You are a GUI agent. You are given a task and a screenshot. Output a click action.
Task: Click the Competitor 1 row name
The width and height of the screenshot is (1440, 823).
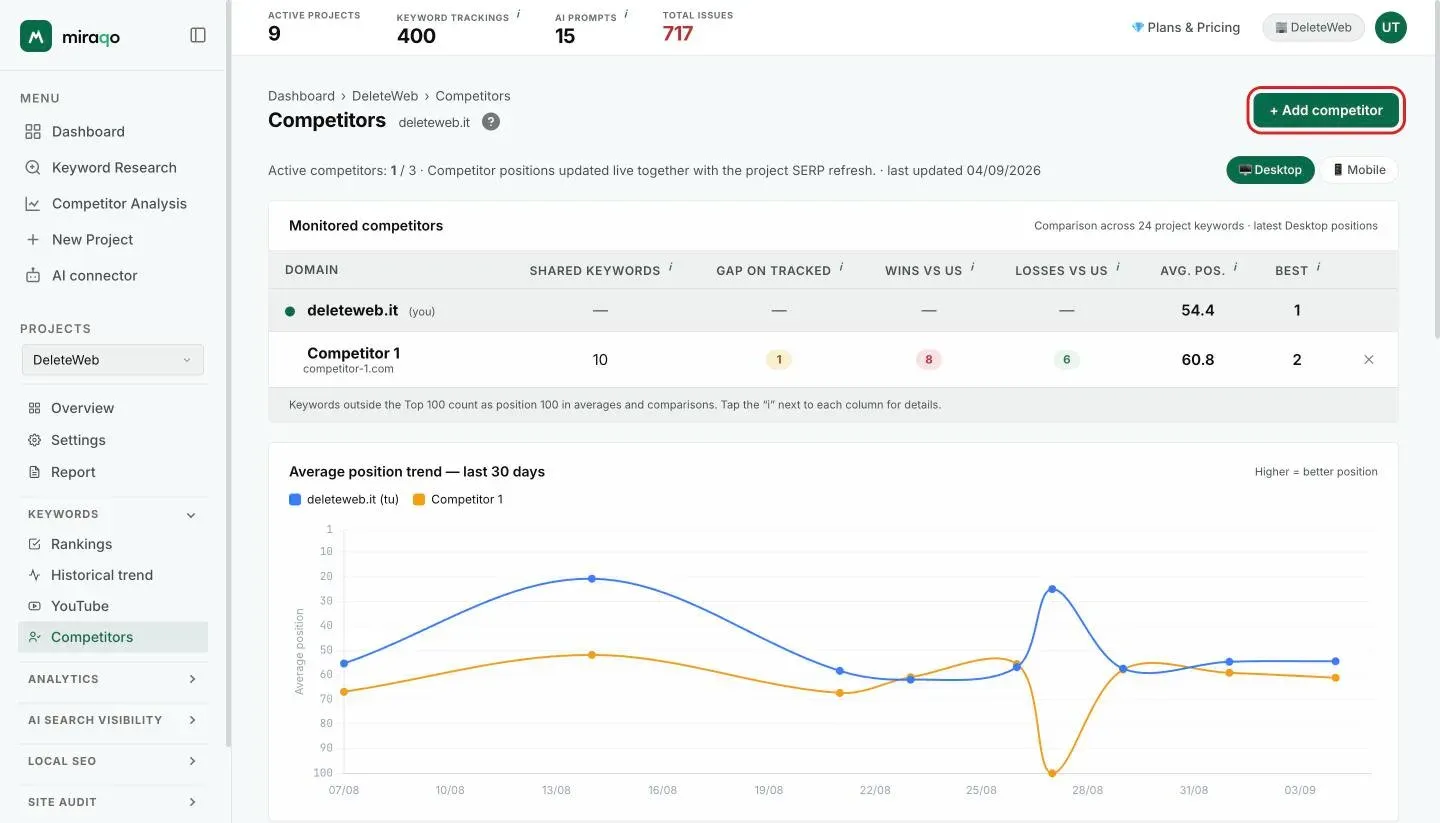click(353, 353)
